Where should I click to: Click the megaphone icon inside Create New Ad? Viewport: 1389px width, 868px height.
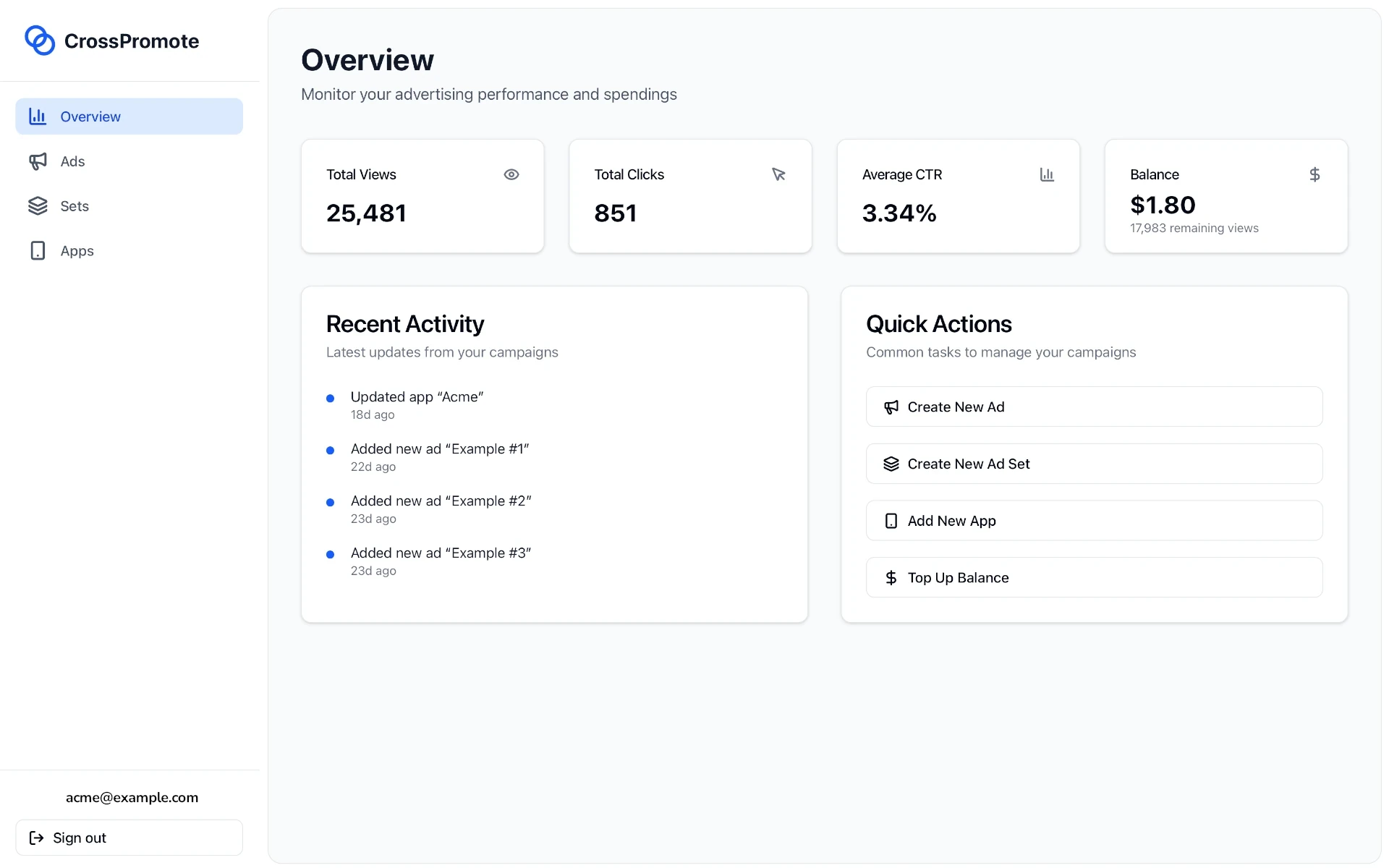coord(891,407)
